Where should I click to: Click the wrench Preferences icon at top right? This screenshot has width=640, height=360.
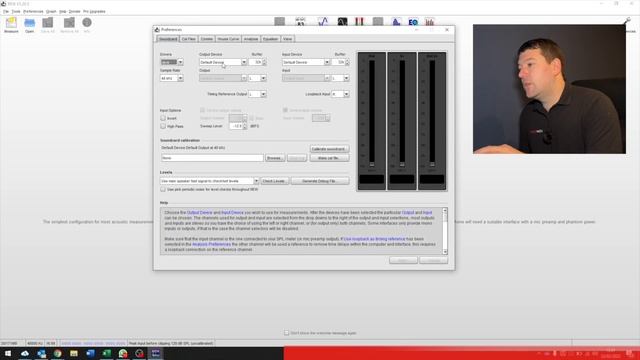pos(627,21)
